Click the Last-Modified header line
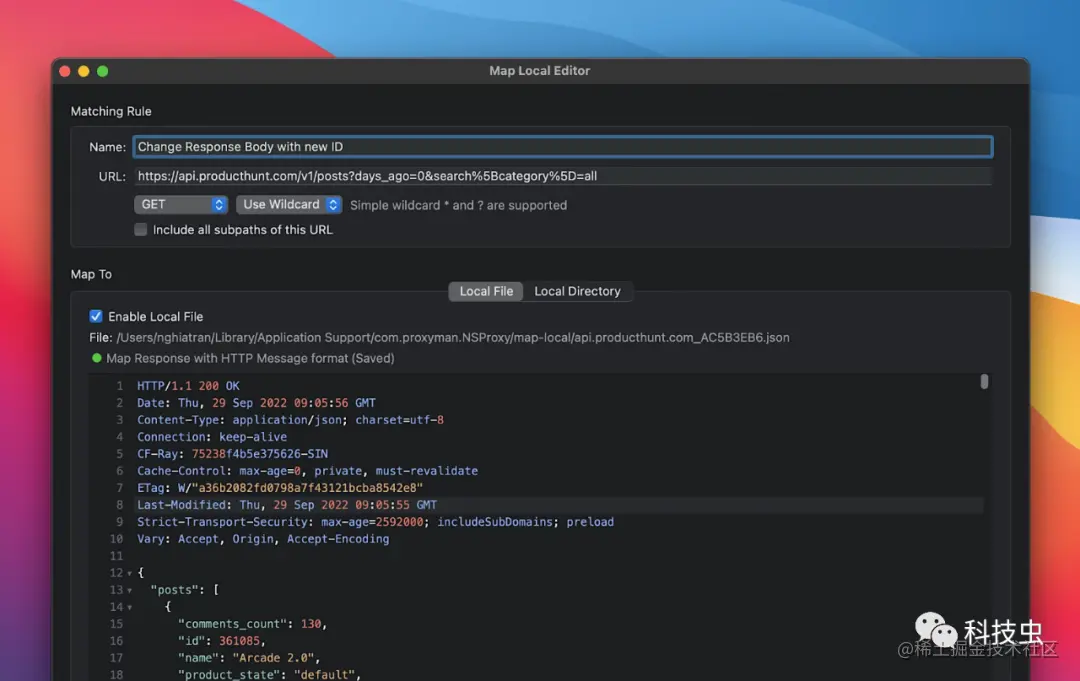1080x681 pixels. coord(287,505)
